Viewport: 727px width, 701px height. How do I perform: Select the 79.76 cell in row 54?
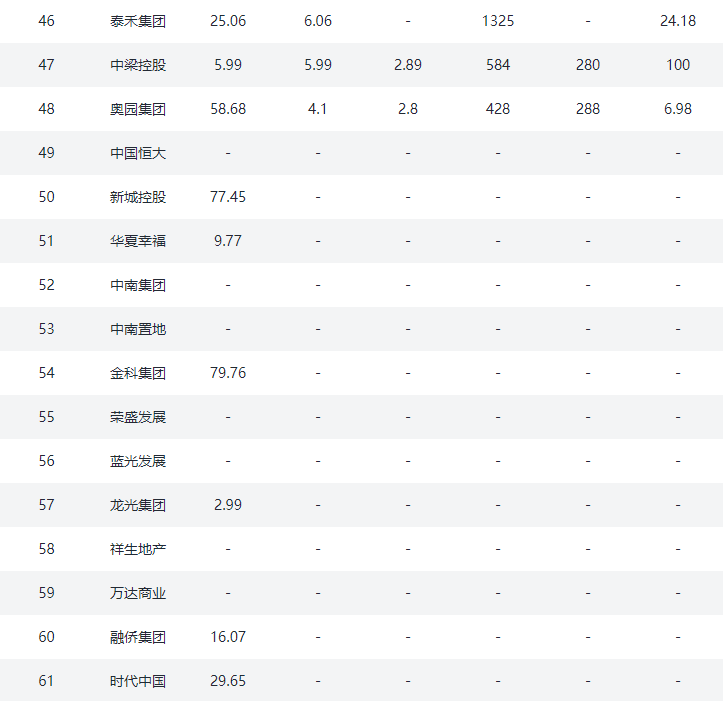[228, 373]
